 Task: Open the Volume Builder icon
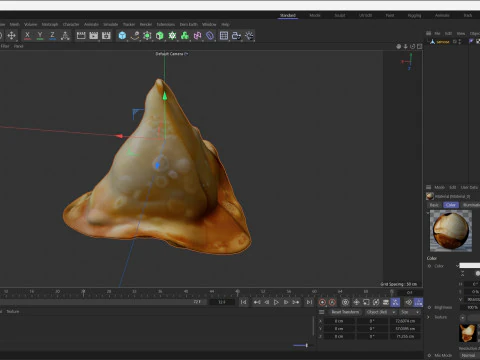[x=185, y=36]
